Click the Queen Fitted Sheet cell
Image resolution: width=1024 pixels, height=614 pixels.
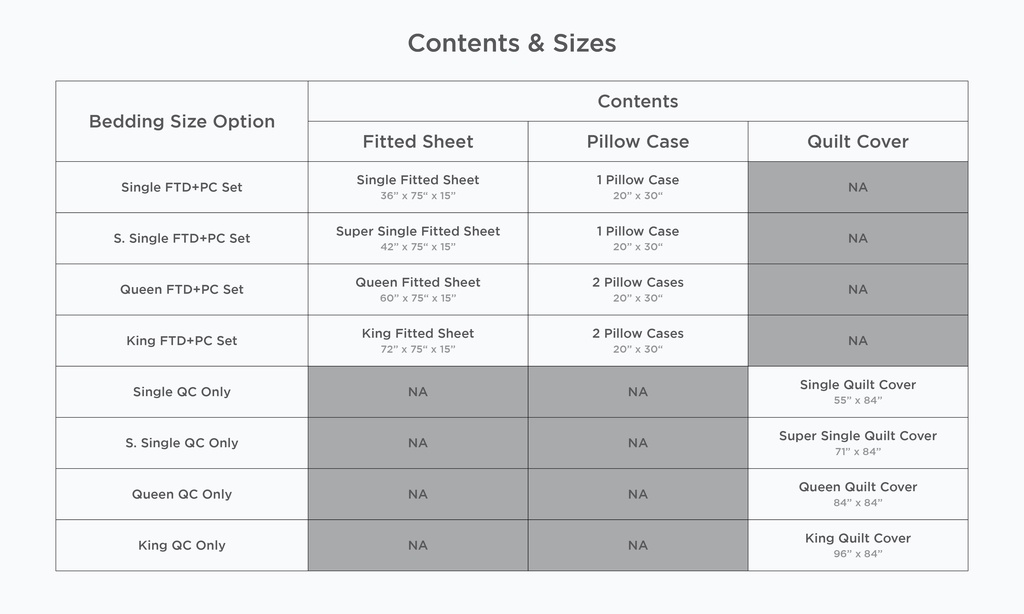(418, 289)
